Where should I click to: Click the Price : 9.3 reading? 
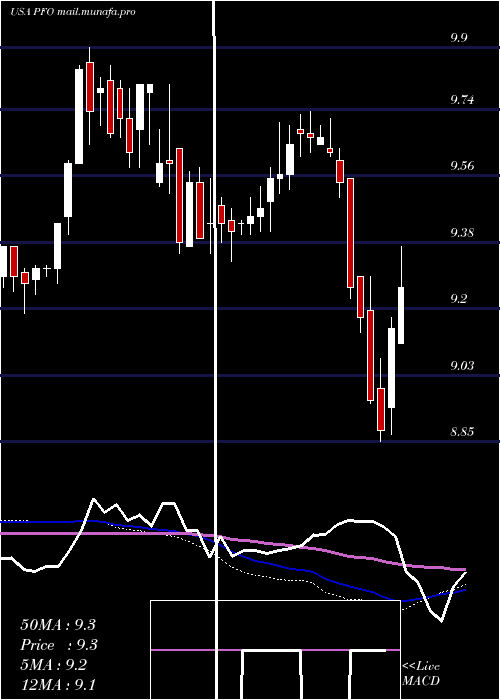point(59,645)
